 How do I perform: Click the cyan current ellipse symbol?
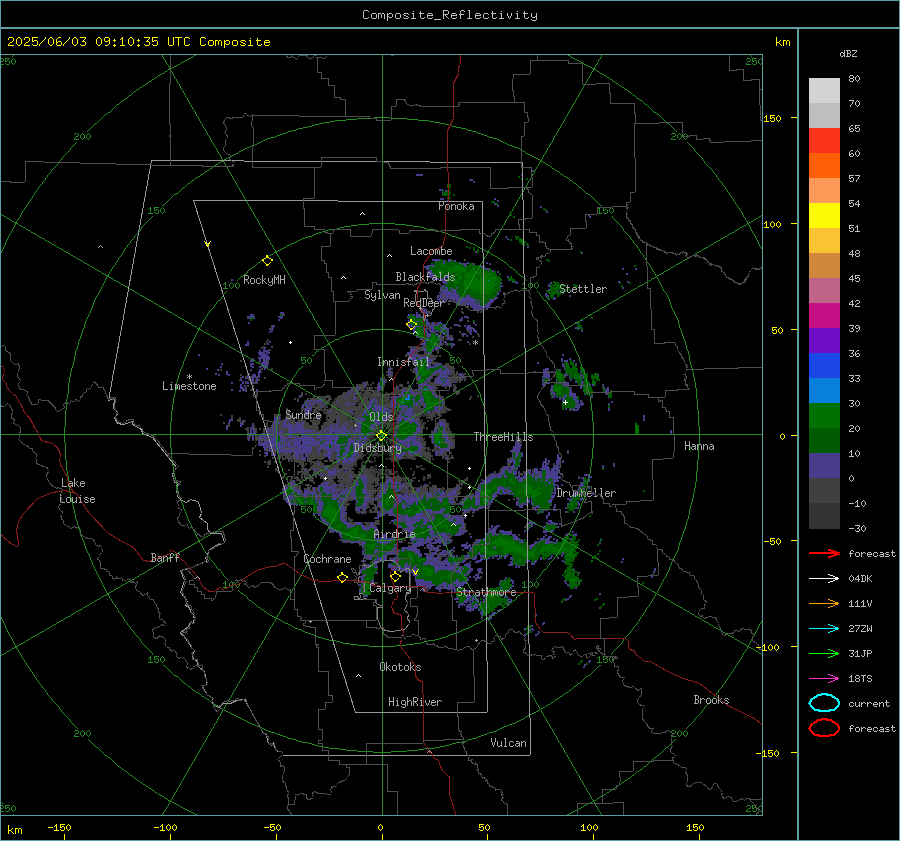(x=824, y=703)
